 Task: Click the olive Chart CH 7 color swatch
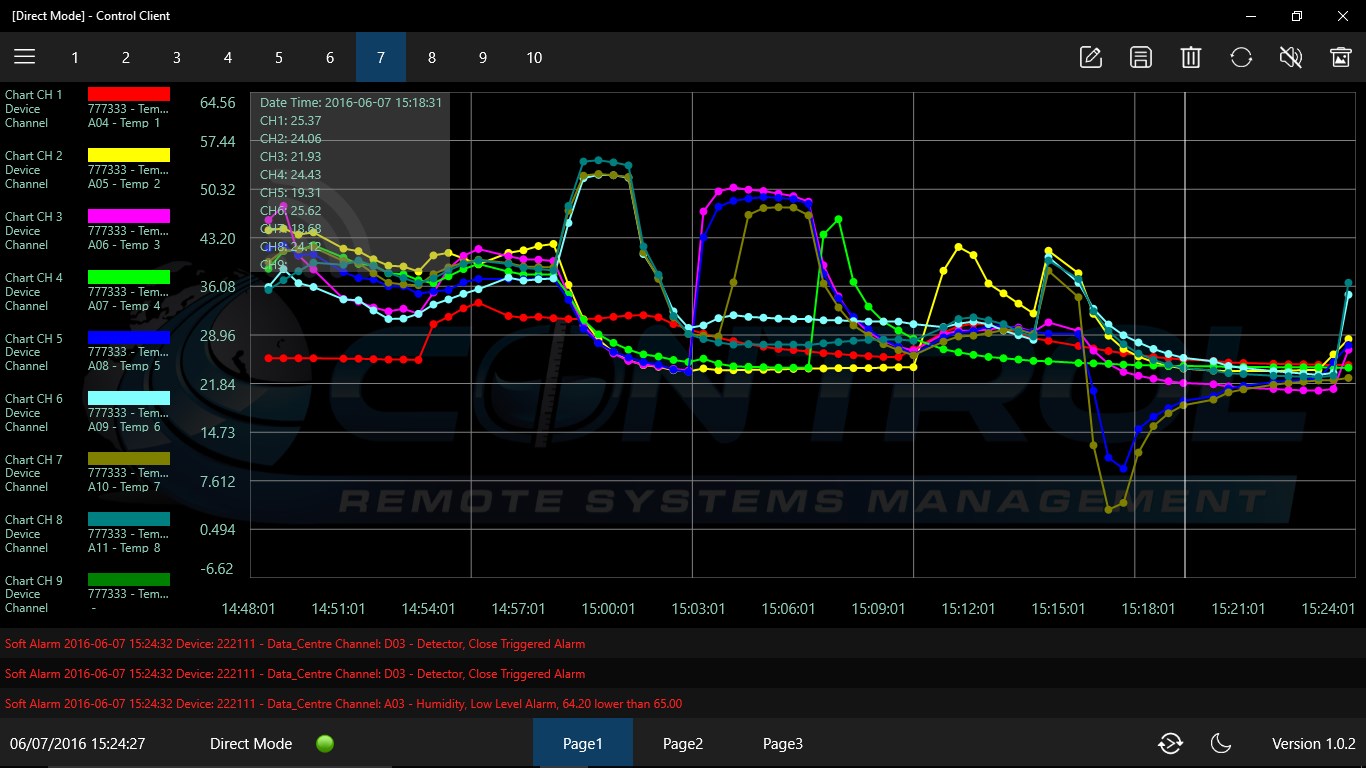129,458
